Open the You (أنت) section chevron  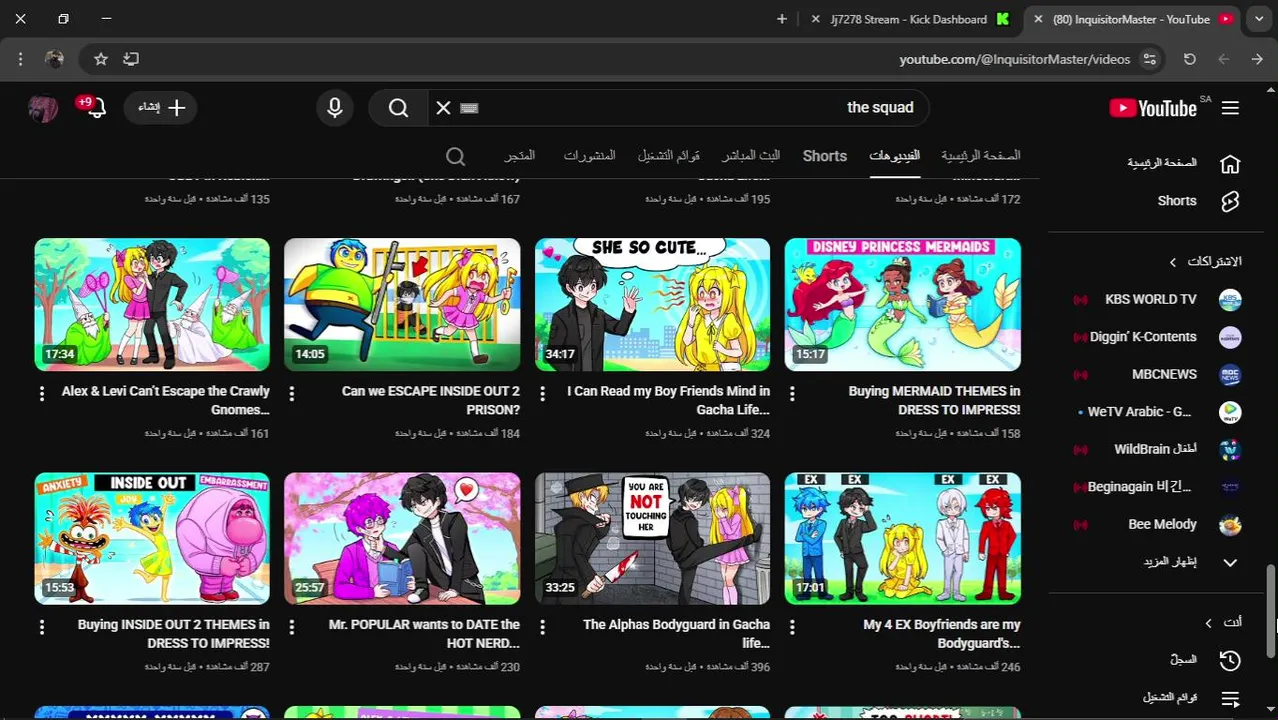coord(1208,623)
